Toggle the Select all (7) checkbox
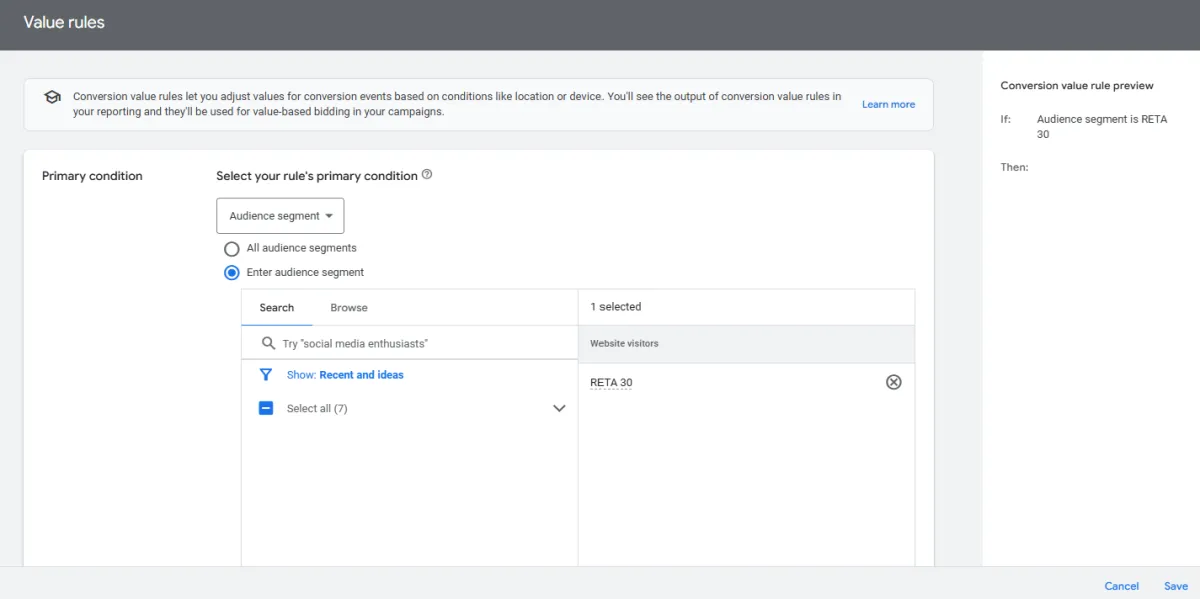 click(x=266, y=408)
